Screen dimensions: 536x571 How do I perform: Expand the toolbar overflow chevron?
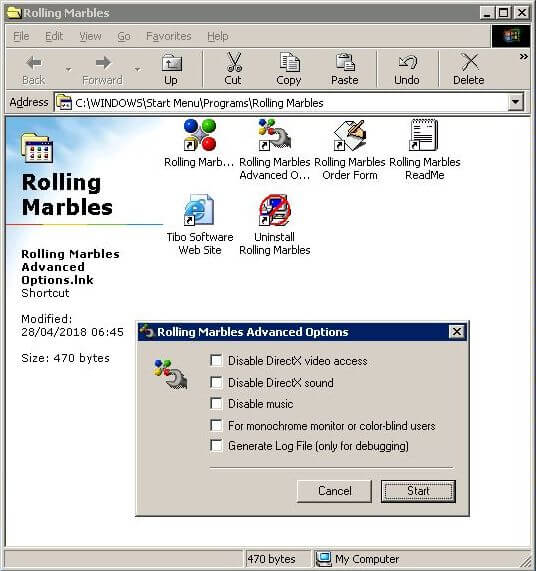pos(523,57)
